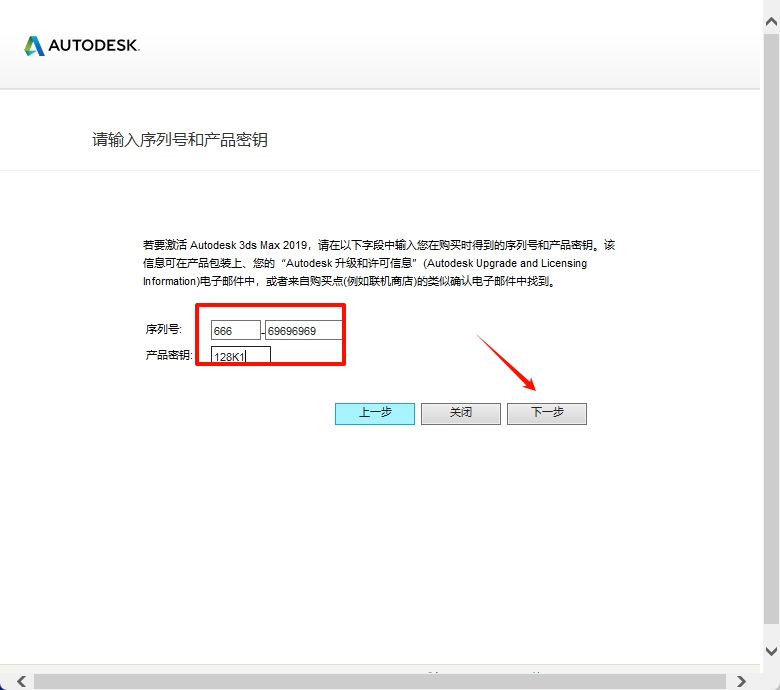The width and height of the screenshot is (780, 690).
Task: Select the product key field showing 128K1
Action: (241, 356)
